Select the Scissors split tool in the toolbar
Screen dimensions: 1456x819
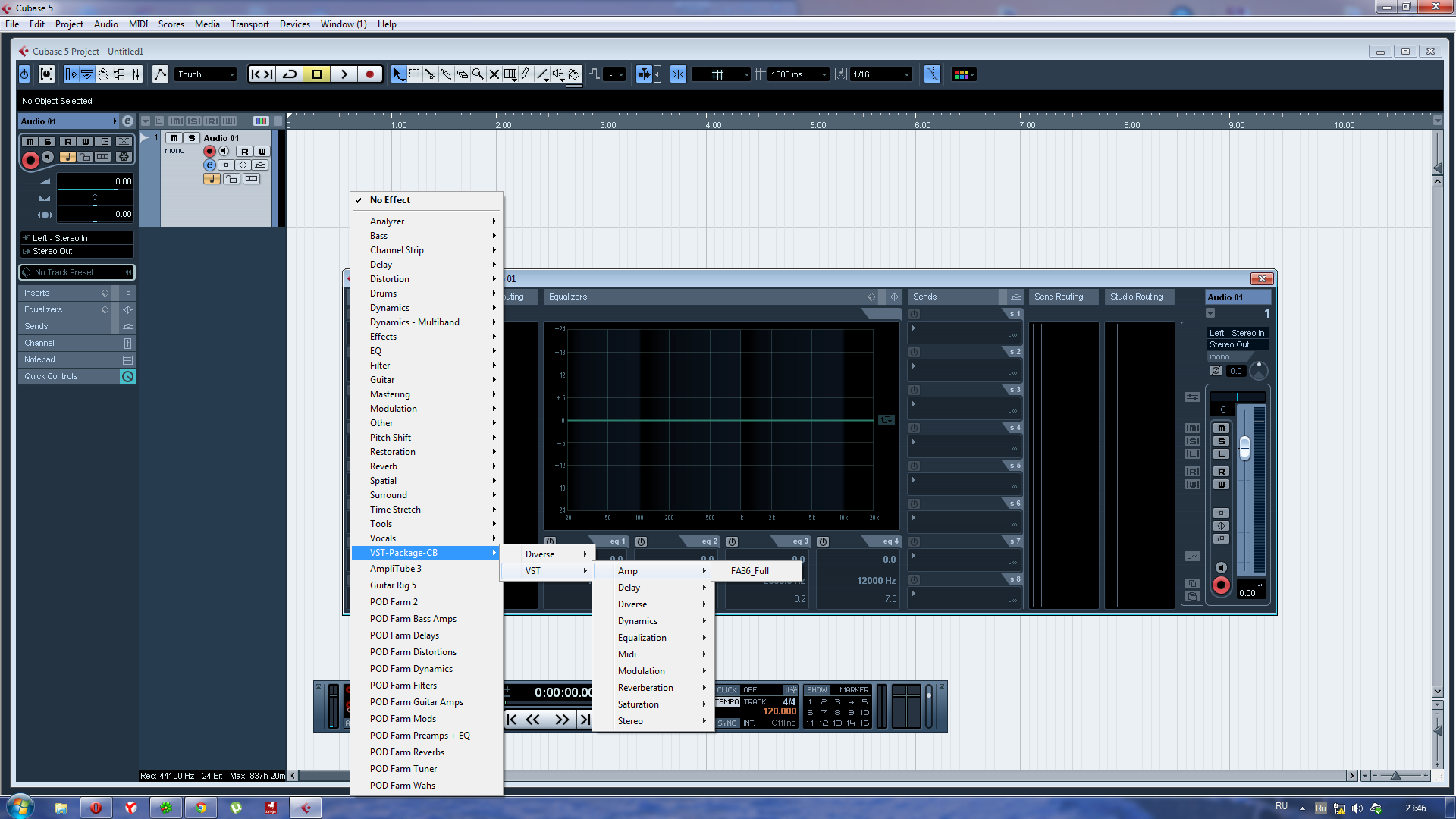[430, 74]
